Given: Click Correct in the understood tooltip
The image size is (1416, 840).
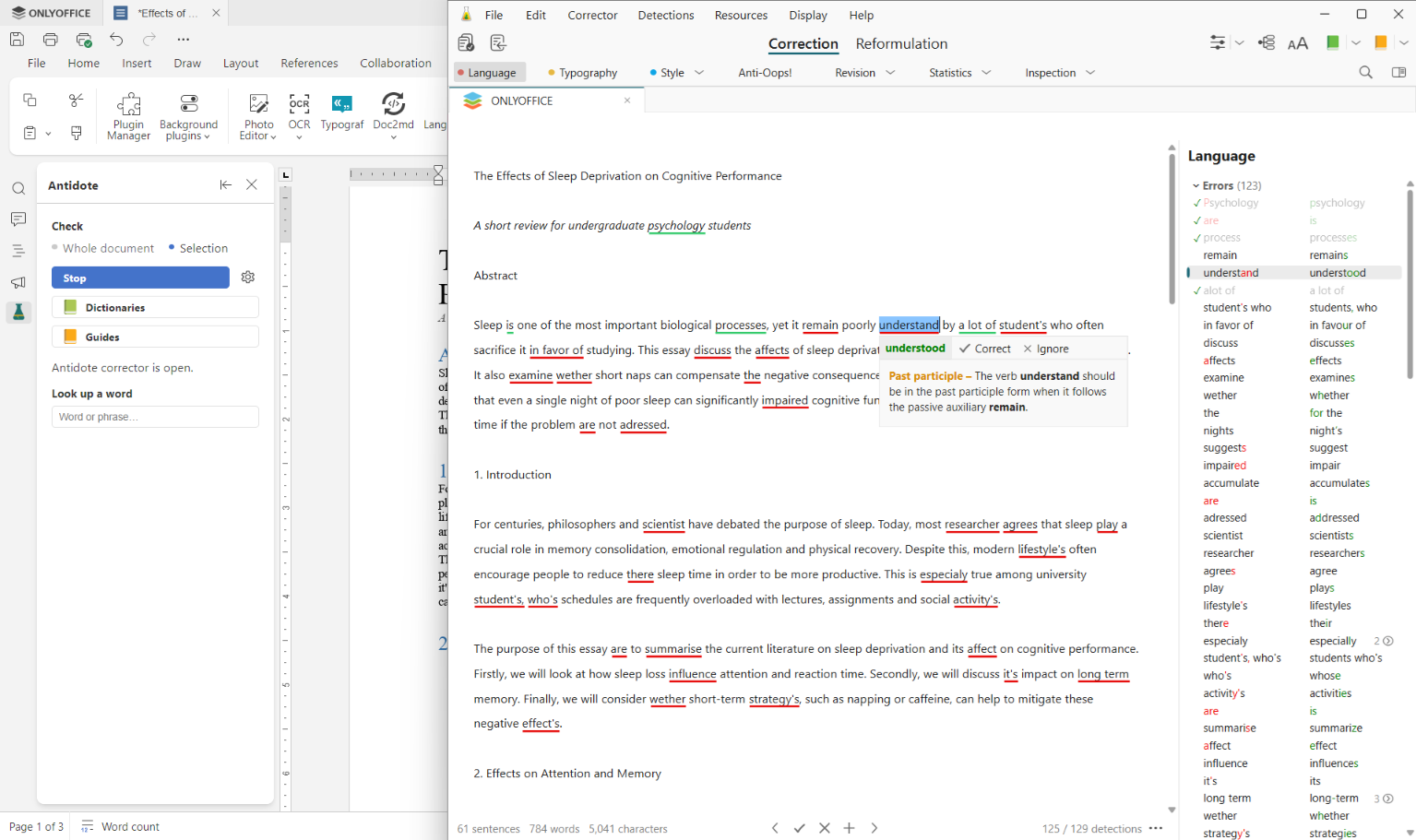Looking at the screenshot, I should click(x=984, y=349).
